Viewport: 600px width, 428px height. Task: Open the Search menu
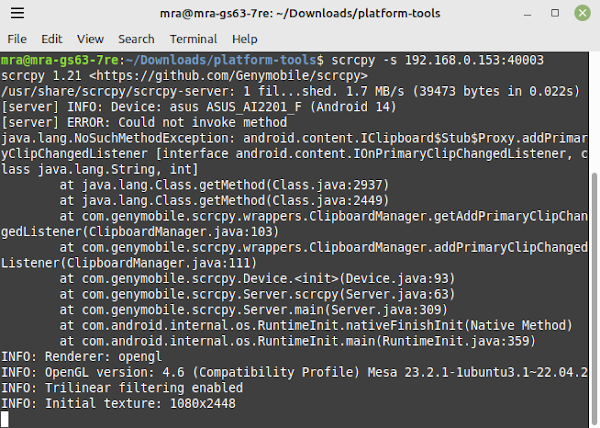tap(136, 39)
